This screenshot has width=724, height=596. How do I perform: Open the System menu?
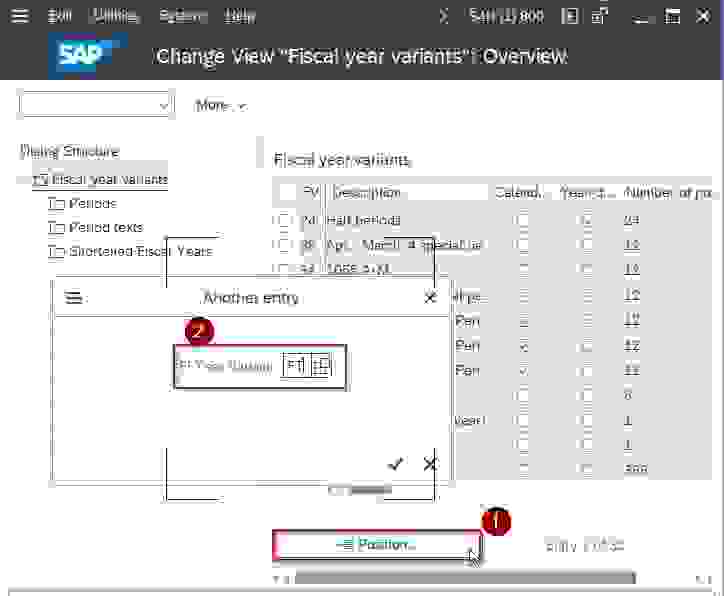pyautogui.click(x=183, y=17)
